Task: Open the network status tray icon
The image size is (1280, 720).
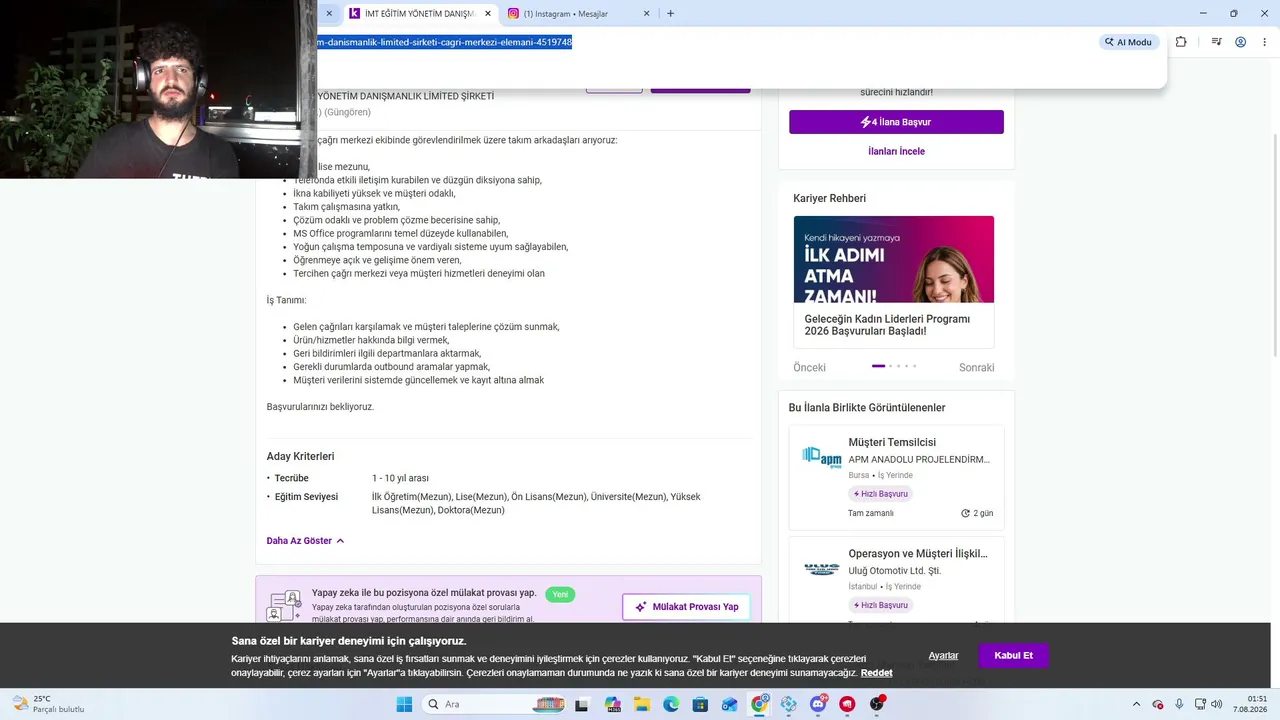Action: (1199, 704)
